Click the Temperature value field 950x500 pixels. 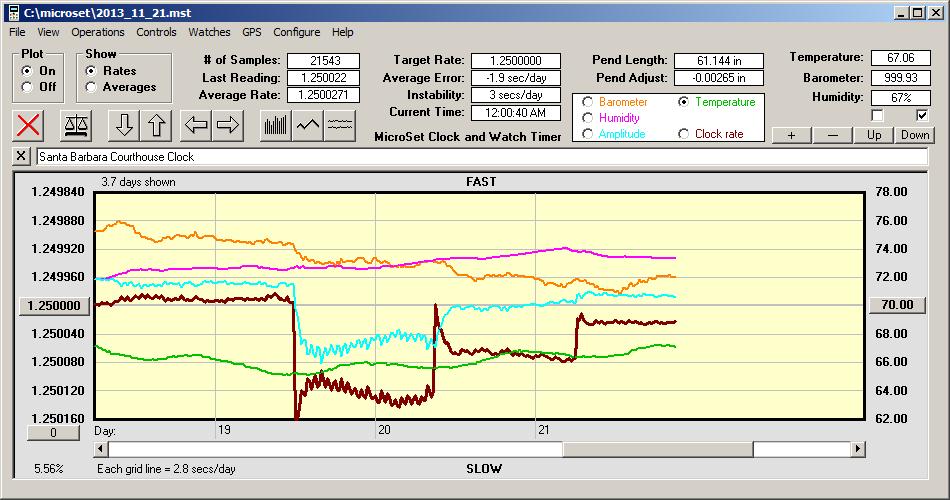pyautogui.click(x=900, y=58)
